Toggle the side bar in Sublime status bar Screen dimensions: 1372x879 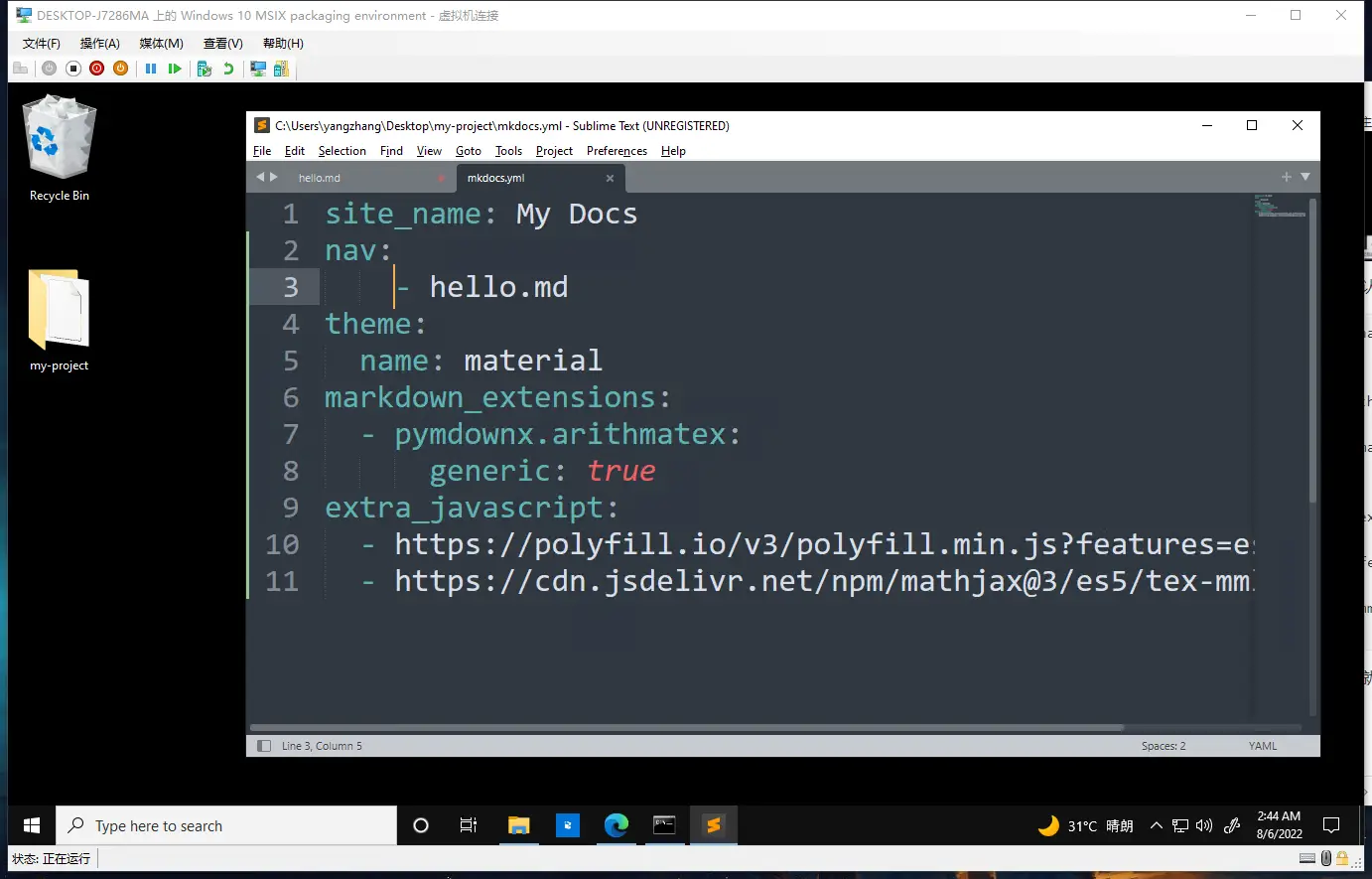click(263, 746)
